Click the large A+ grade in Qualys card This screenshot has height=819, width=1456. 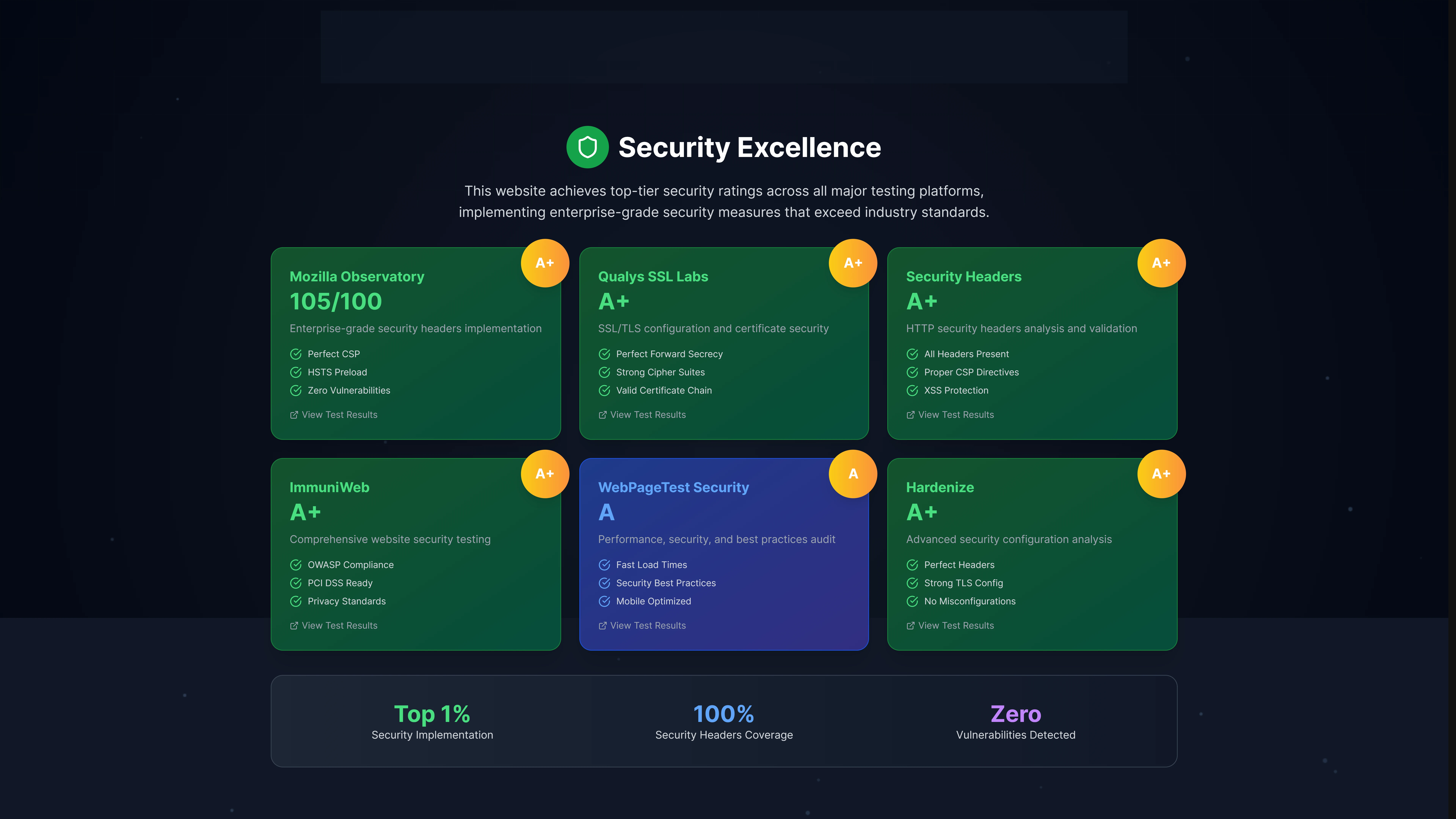tap(614, 301)
